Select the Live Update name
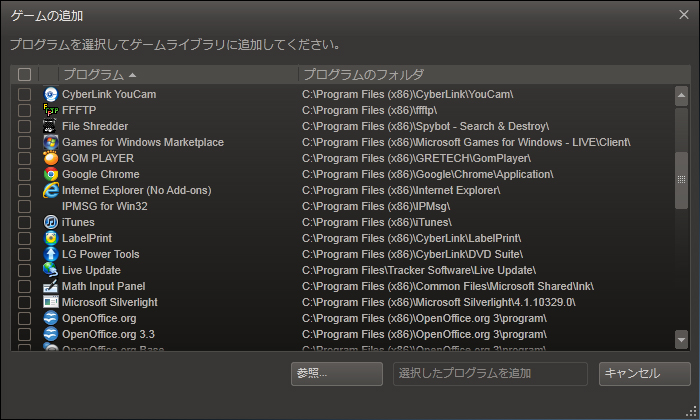This screenshot has height=420, width=700. [92, 270]
